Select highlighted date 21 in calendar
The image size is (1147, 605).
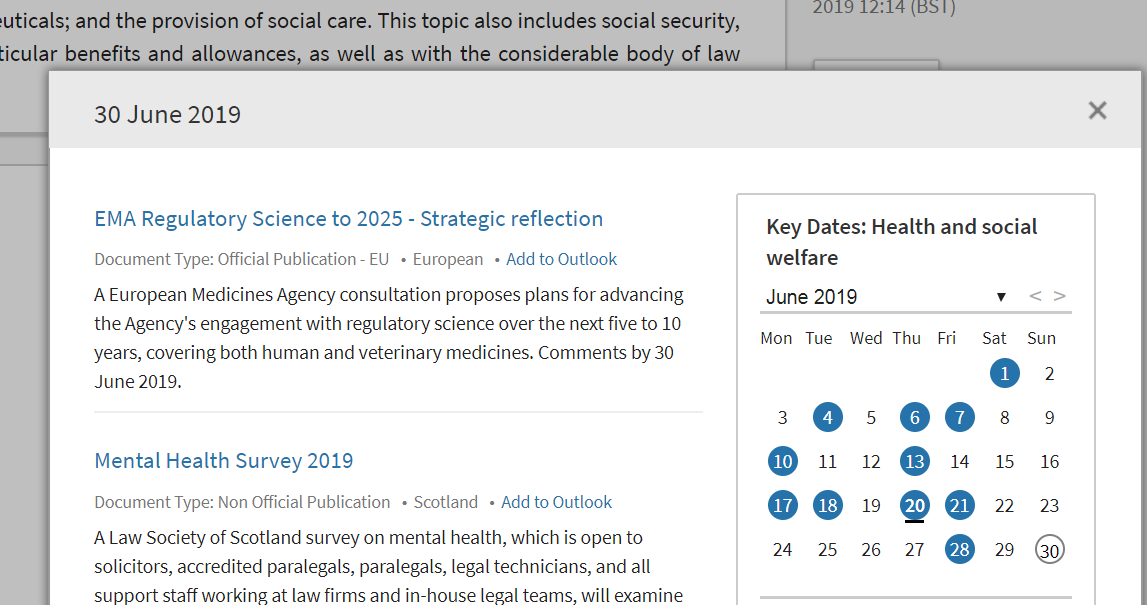(x=959, y=506)
